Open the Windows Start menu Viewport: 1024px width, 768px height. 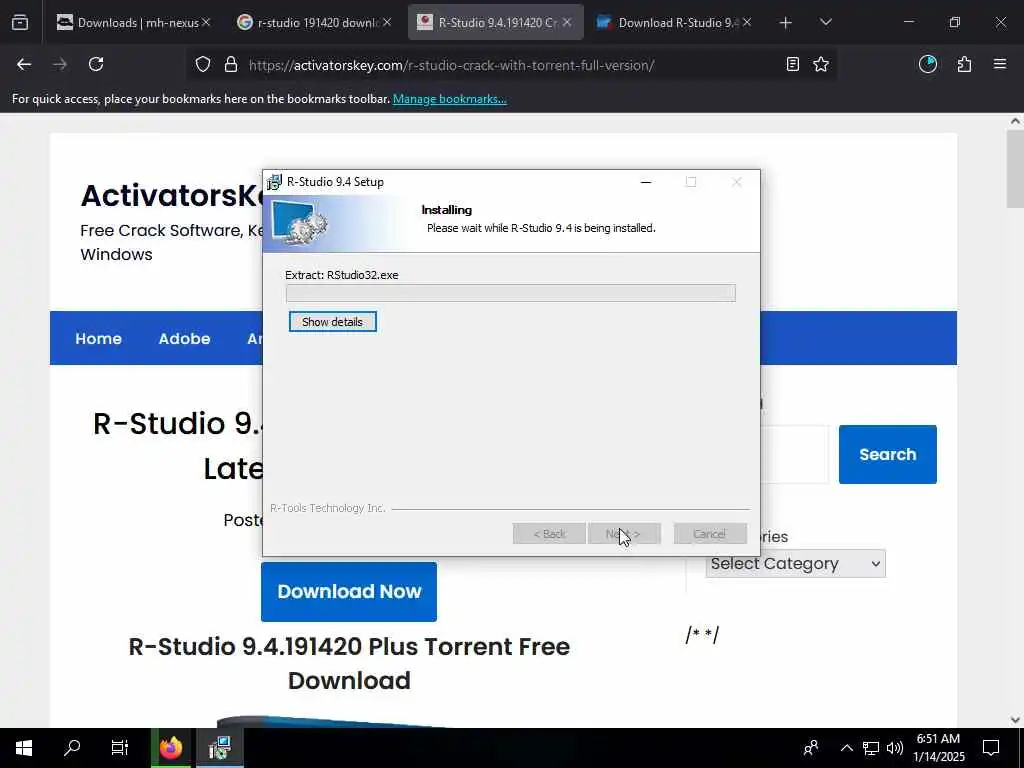pyautogui.click(x=24, y=748)
